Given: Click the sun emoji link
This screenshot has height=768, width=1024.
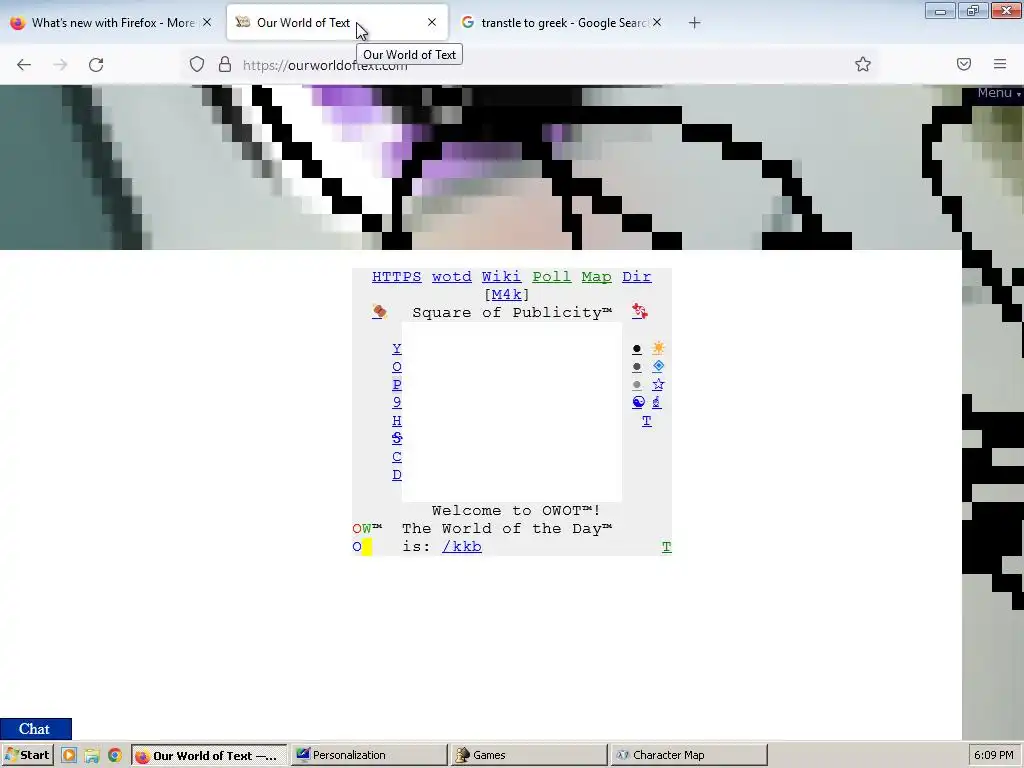Looking at the screenshot, I should coord(658,348).
